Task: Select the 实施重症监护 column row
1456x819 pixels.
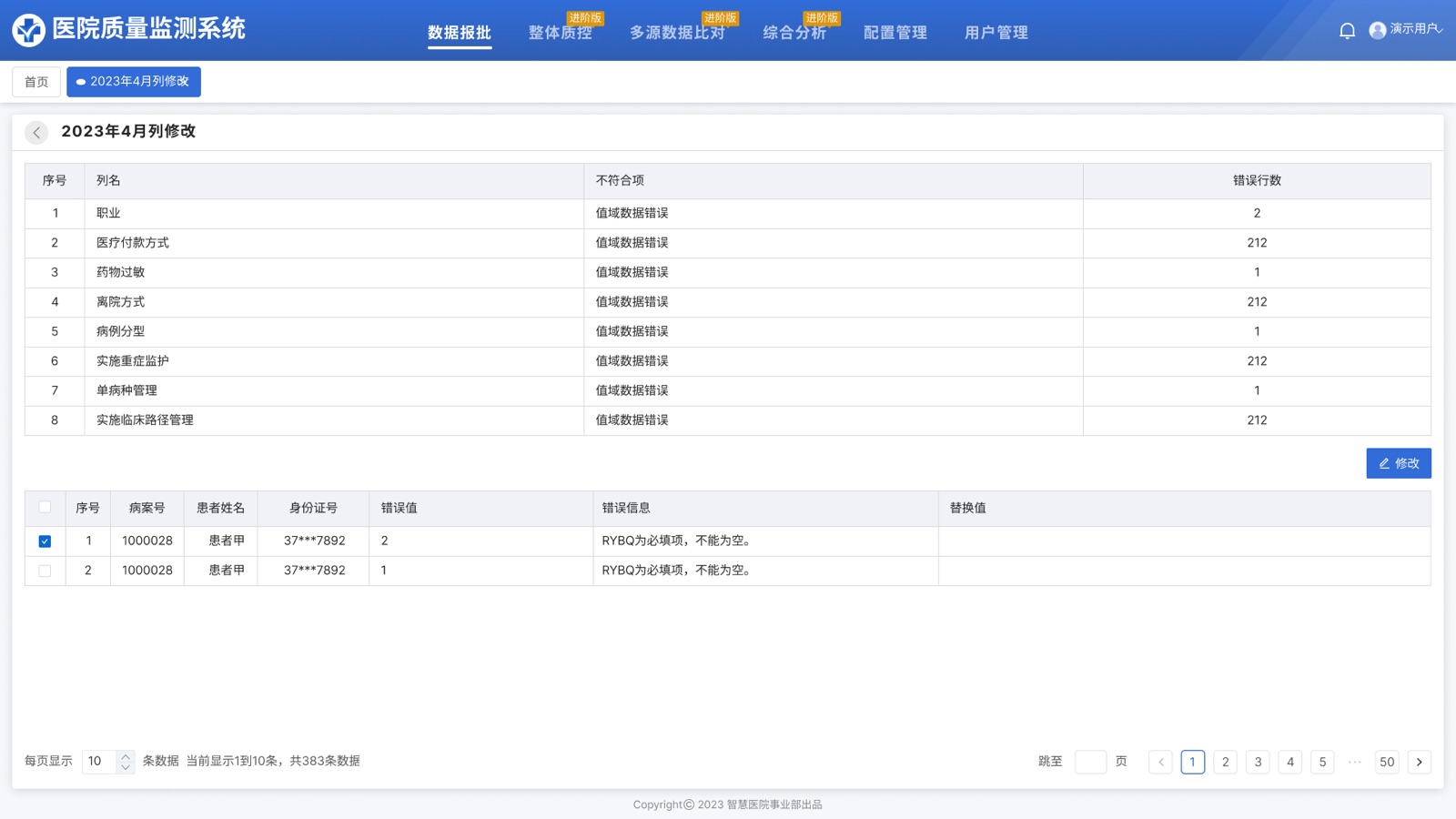Action: 728,361
